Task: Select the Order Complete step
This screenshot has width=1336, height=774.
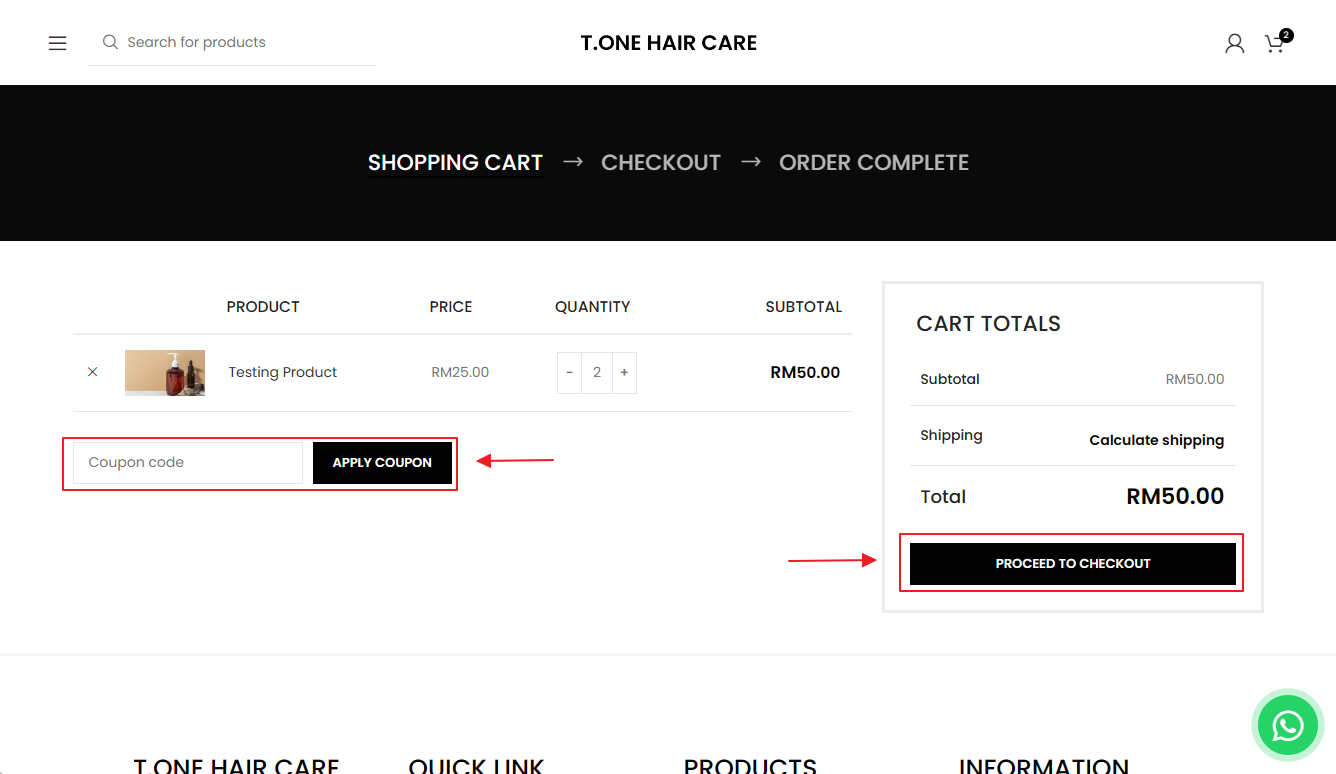Action: pos(873,163)
